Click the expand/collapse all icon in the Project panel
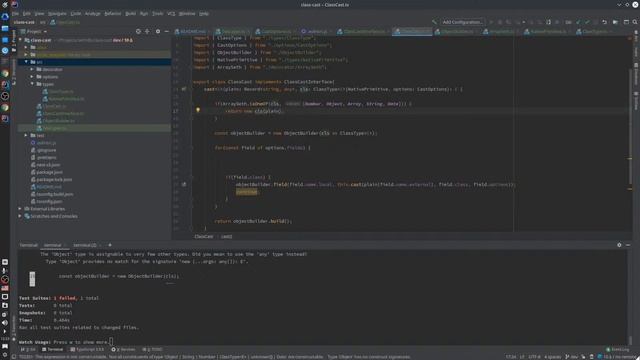The image size is (640, 360). click(147, 31)
